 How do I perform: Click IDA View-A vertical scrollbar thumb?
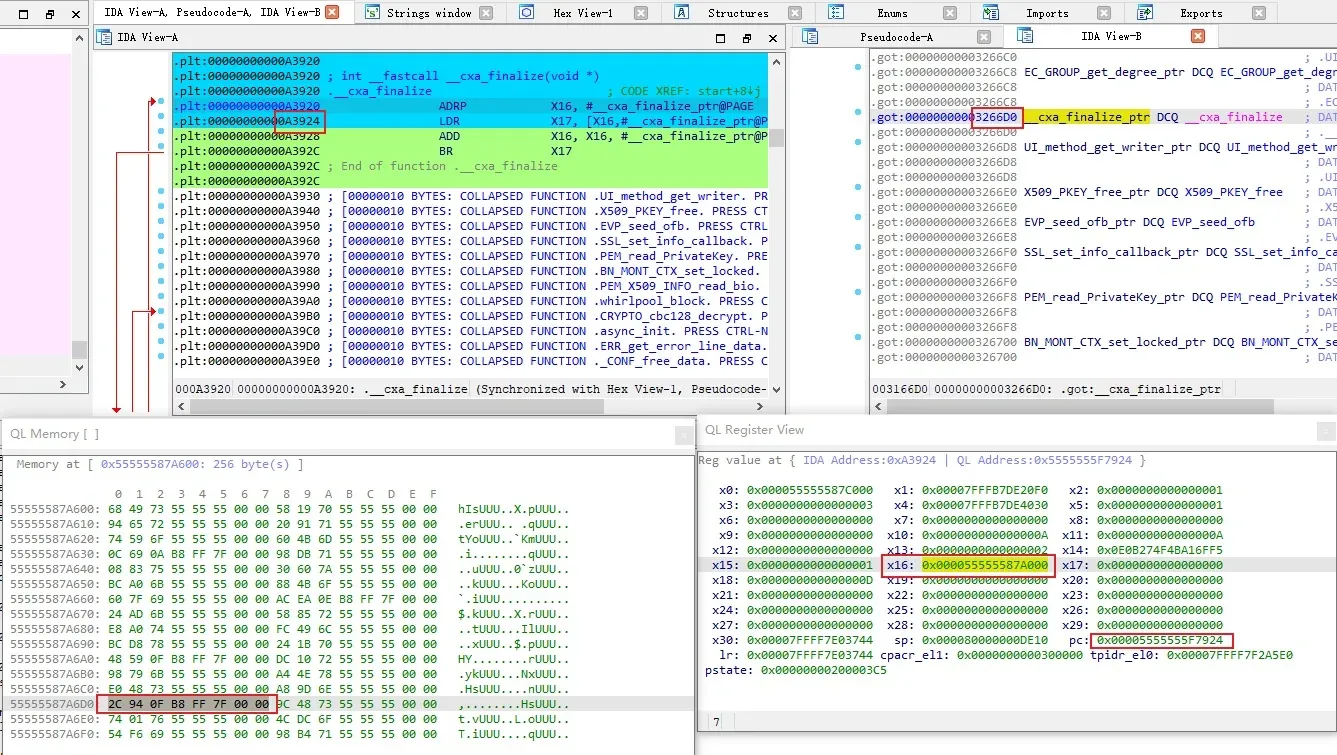point(776,137)
